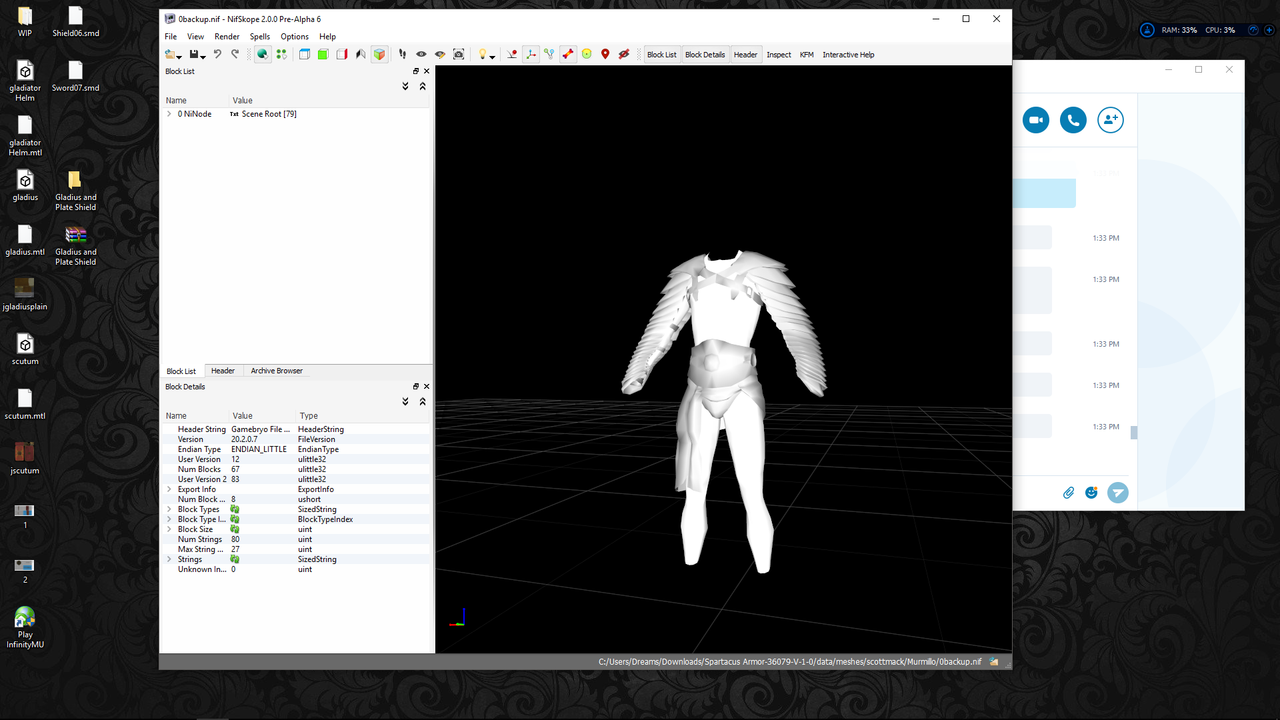
Task: Collapse all rows in Block Details panel
Action: (422, 402)
